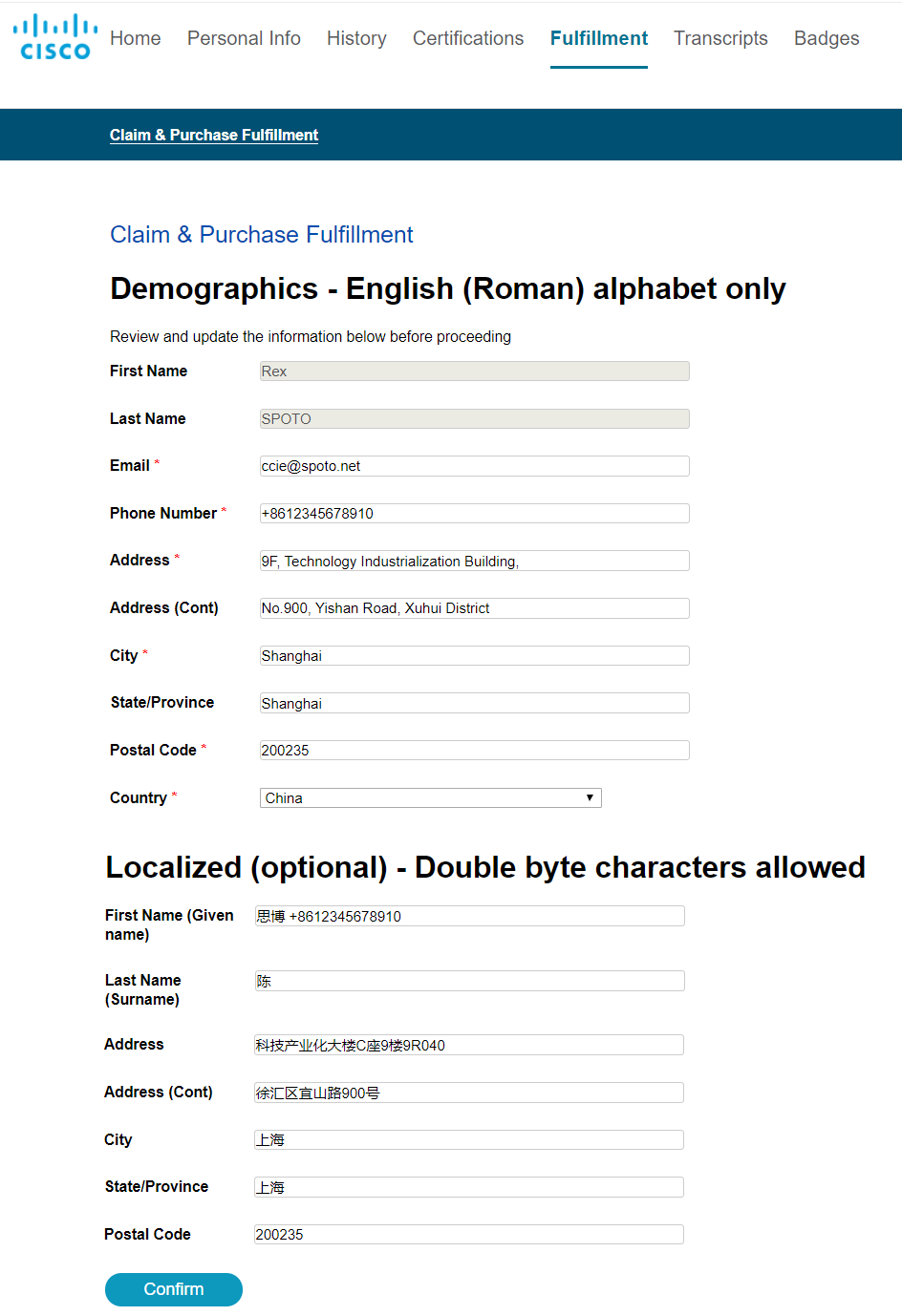Focus English State/Province field Shanghai
The width and height of the screenshot is (902, 1316).
tap(475, 703)
